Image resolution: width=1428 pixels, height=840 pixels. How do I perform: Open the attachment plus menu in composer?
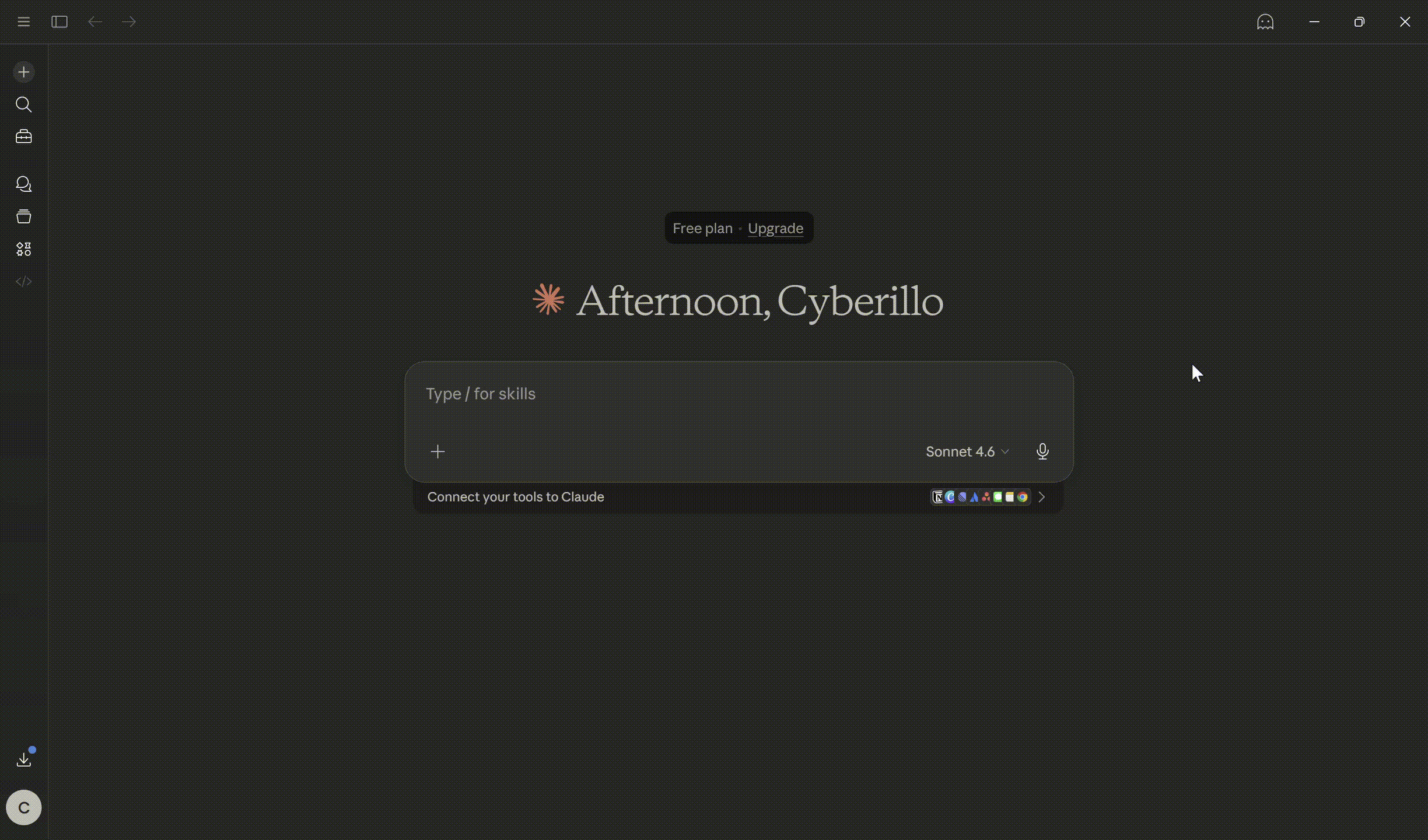[x=437, y=452]
